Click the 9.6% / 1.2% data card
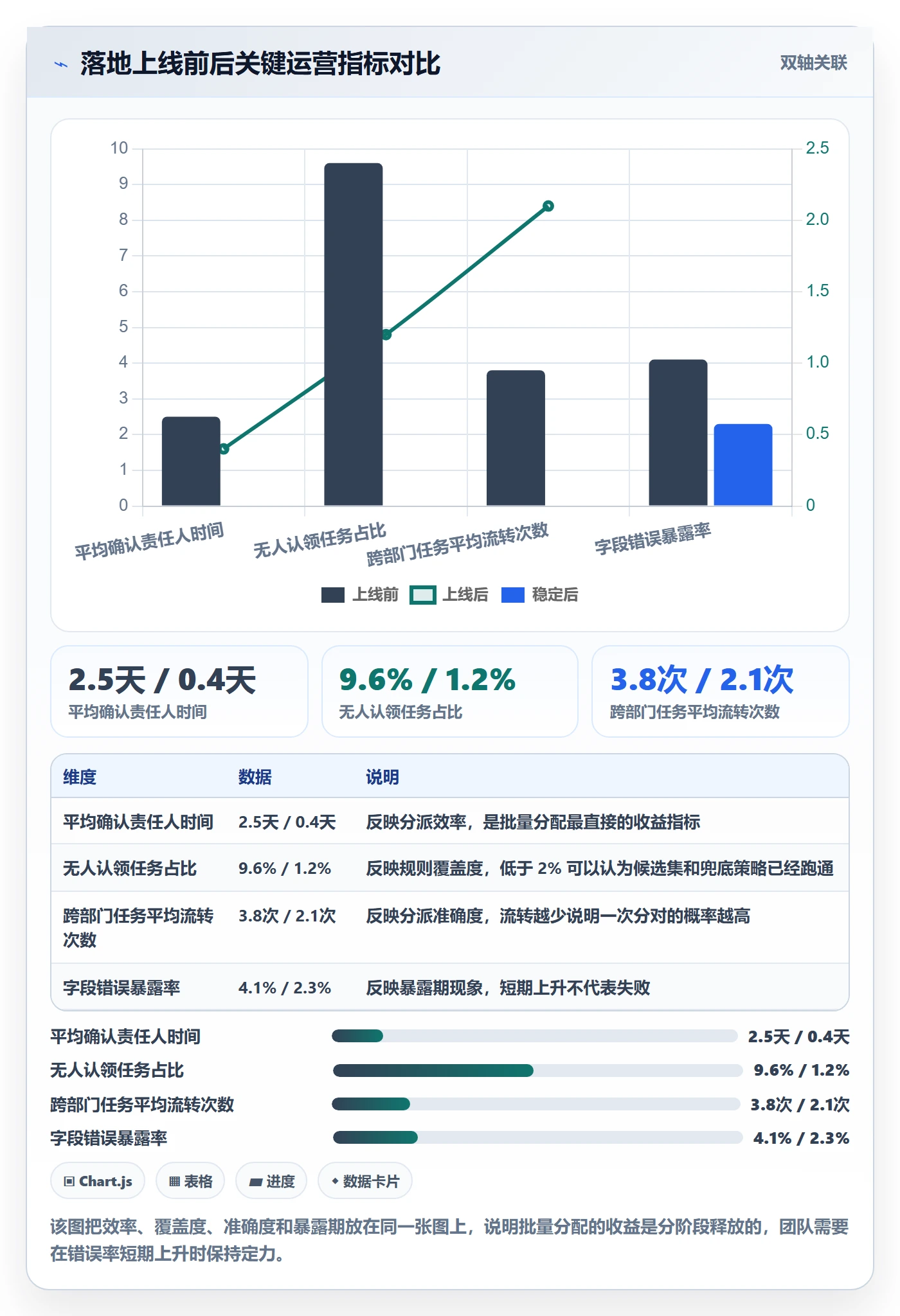Viewport: 900px width, 1316px height. click(x=450, y=691)
